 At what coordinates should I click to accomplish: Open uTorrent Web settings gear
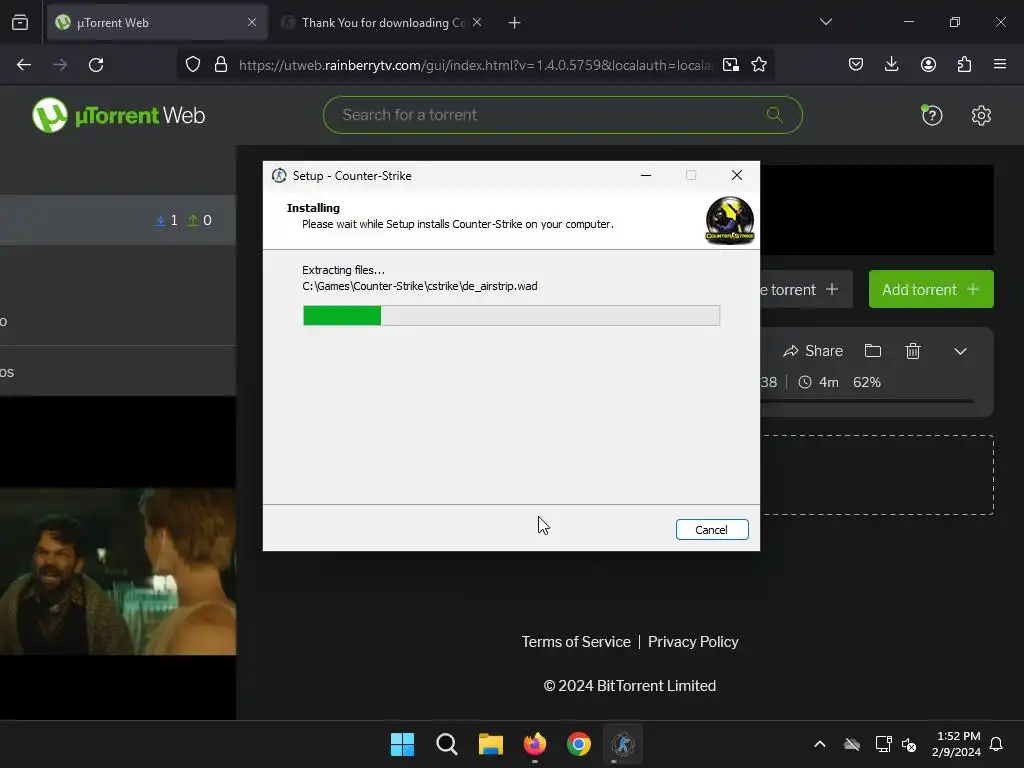[981, 116]
